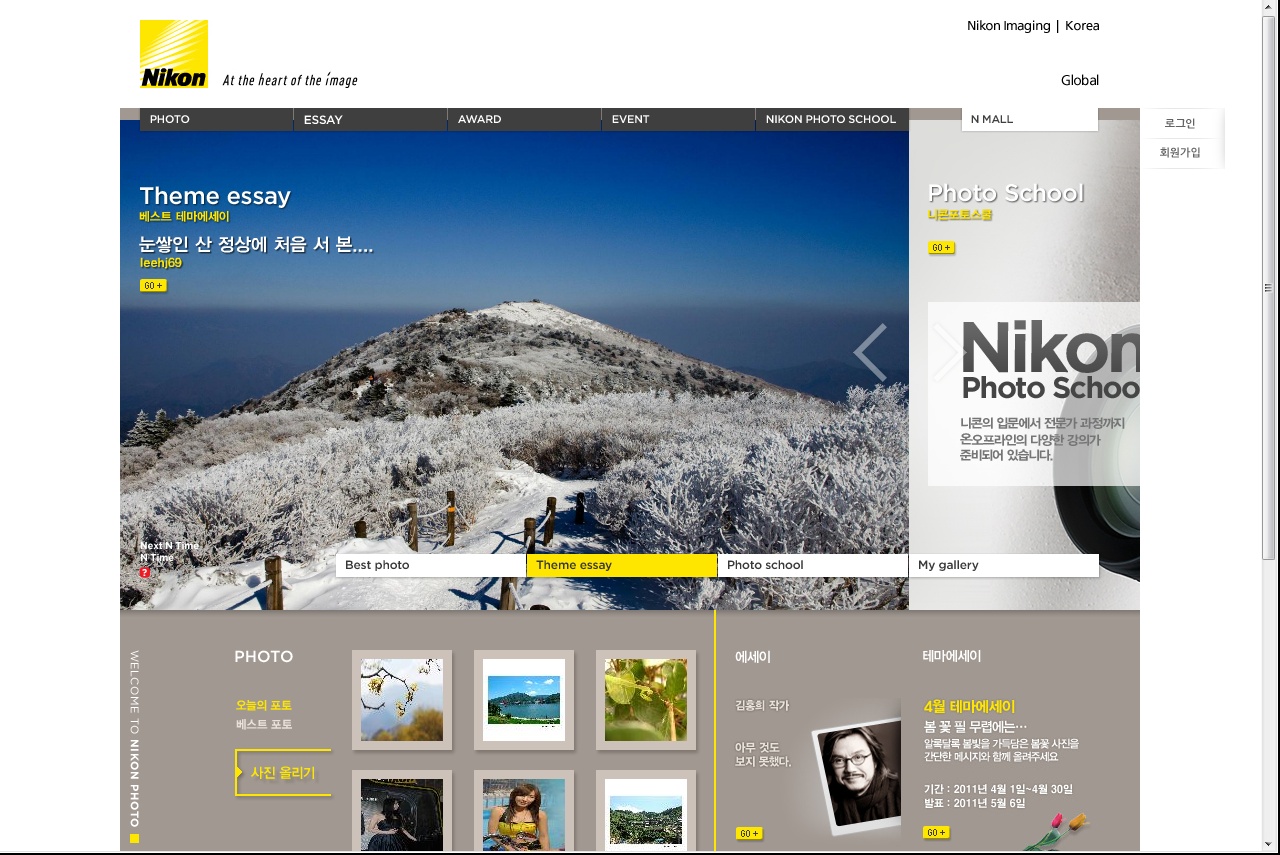Click the left arrow on the slideshow
Viewport: 1280px width, 855px height.
click(870, 353)
